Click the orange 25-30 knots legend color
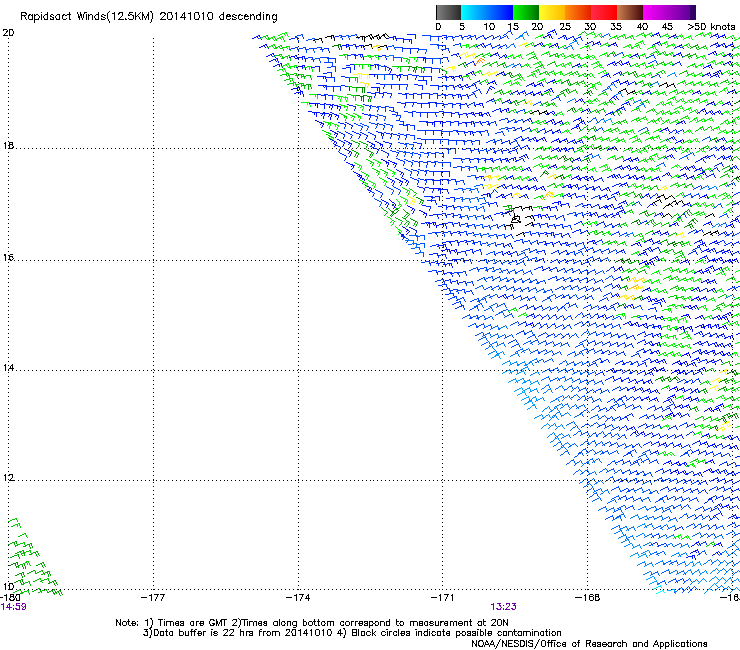This screenshot has height=650, width=740. tap(578, 12)
